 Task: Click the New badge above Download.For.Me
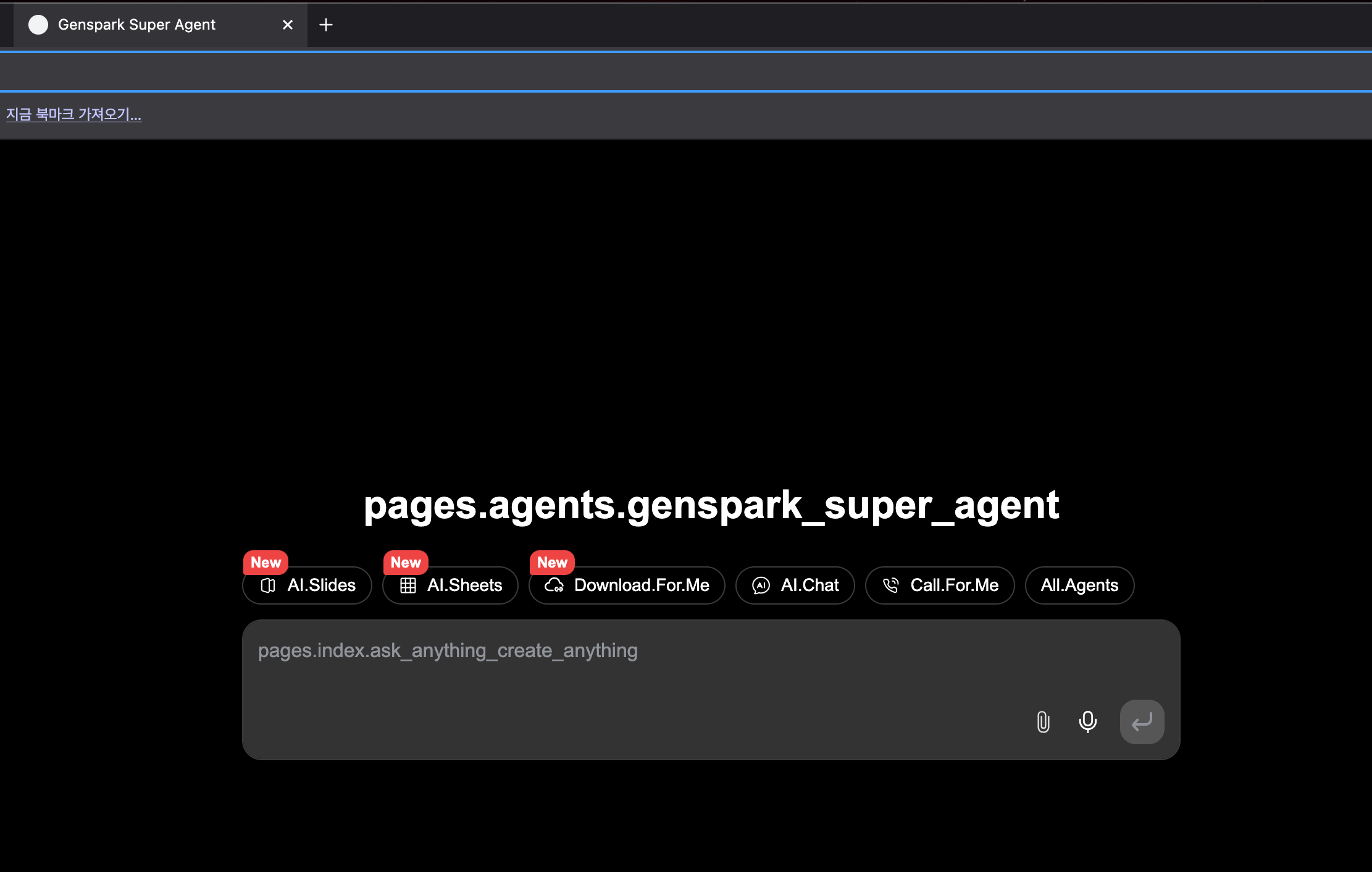(x=552, y=563)
